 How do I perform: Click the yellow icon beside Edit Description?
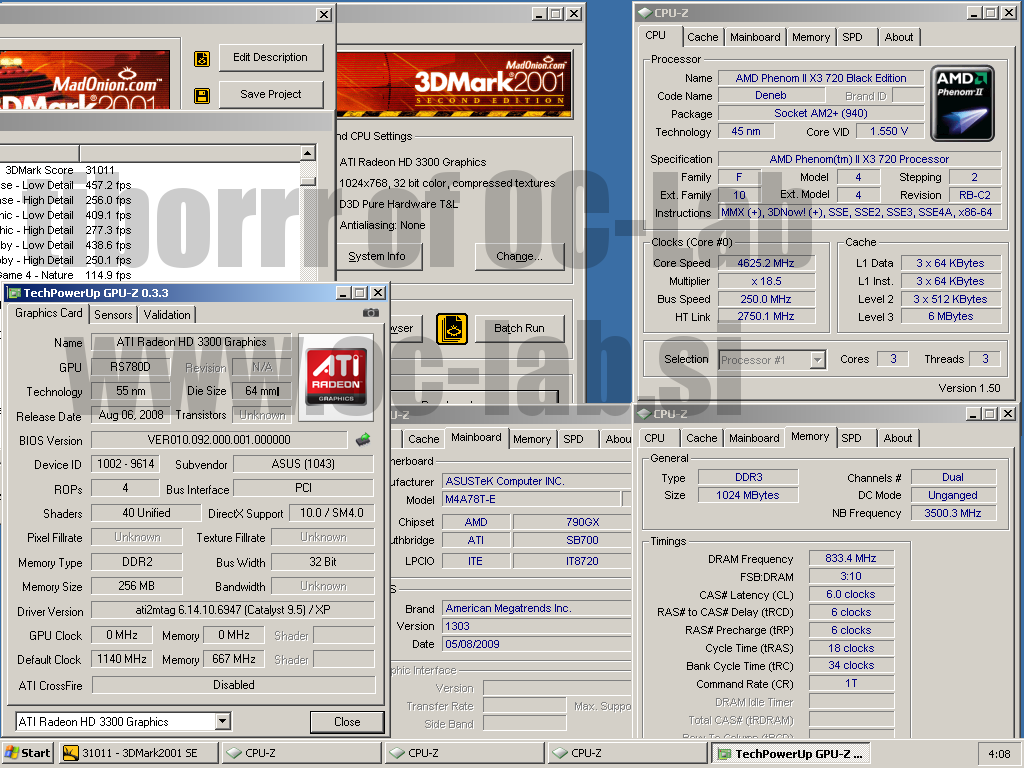pyautogui.click(x=202, y=59)
